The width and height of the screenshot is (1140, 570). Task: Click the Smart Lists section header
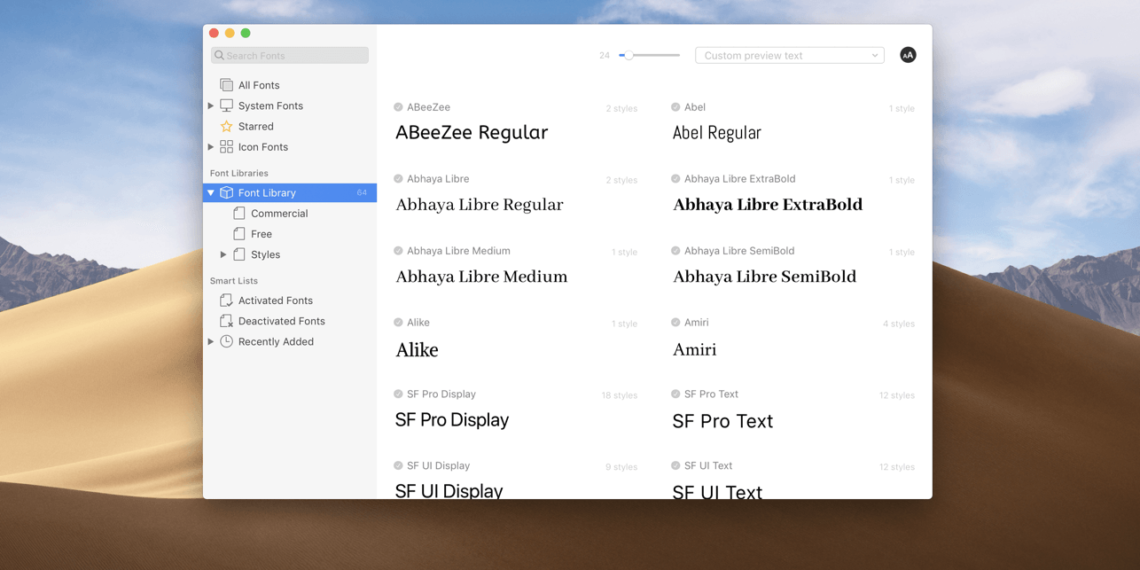coord(234,281)
